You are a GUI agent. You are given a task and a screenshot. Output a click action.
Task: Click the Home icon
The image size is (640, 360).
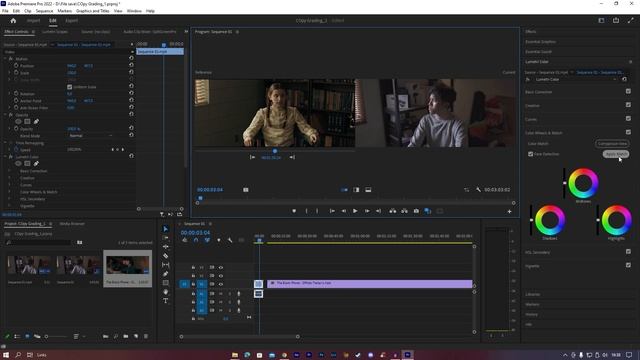click(x=13, y=21)
